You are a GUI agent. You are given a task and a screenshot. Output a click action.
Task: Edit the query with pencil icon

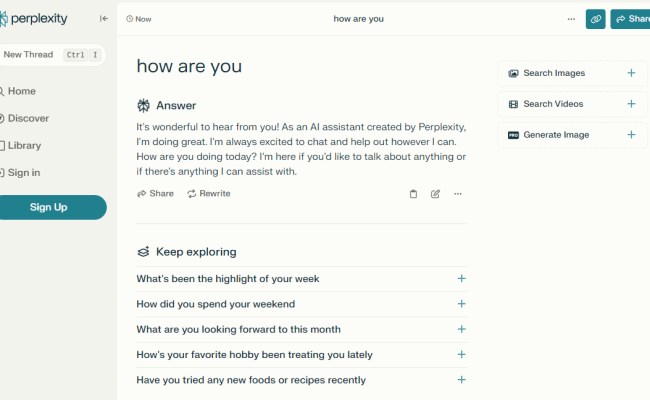pyautogui.click(x=435, y=194)
